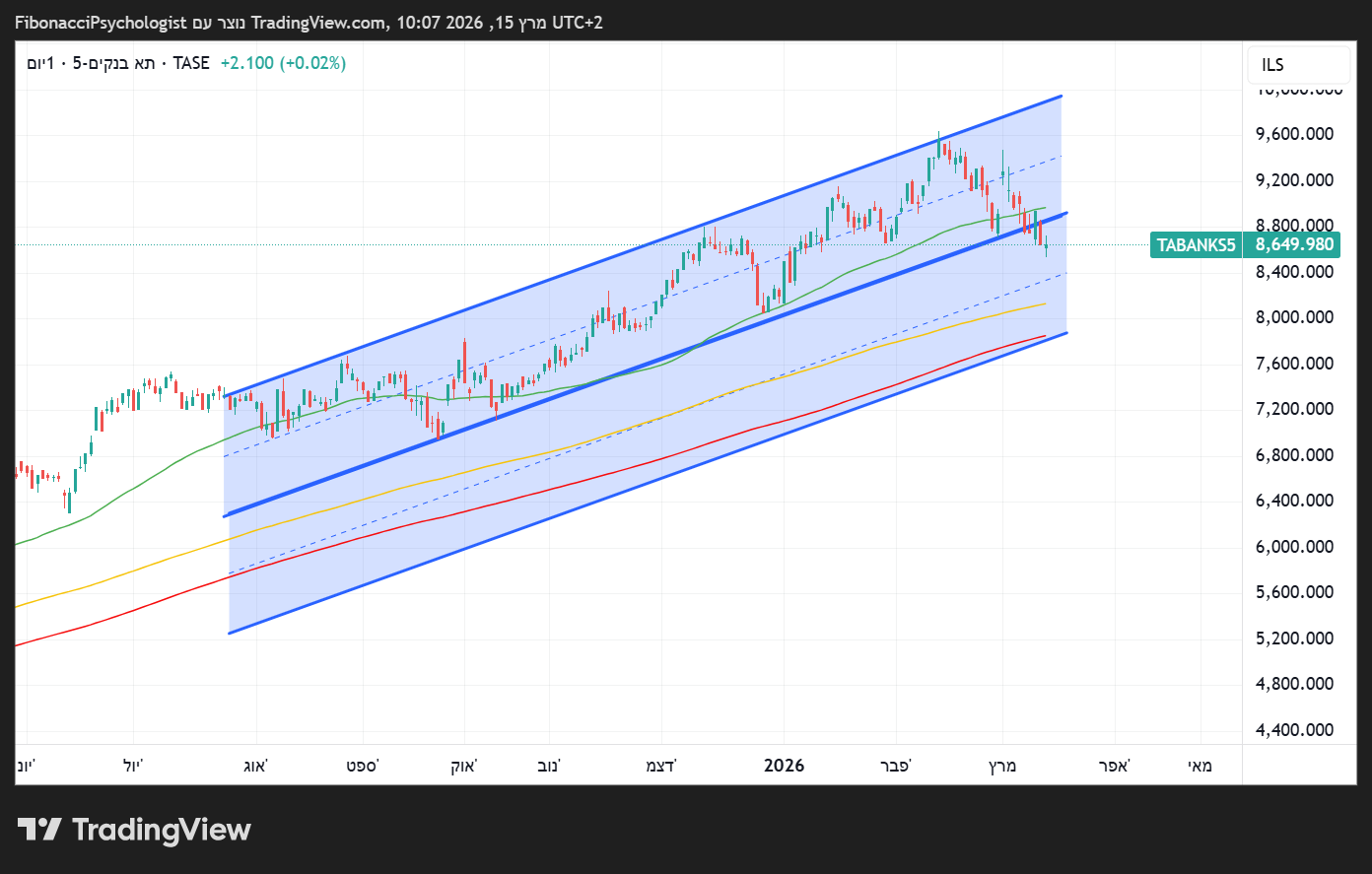Click the ספט' month label on time axis

pyautogui.click(x=363, y=766)
